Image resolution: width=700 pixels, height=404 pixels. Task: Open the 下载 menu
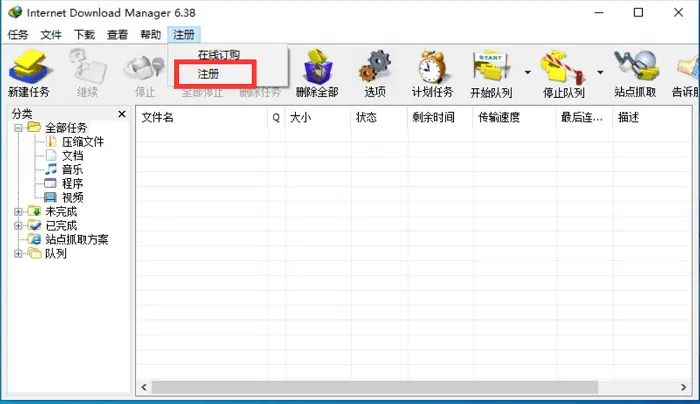(84, 34)
